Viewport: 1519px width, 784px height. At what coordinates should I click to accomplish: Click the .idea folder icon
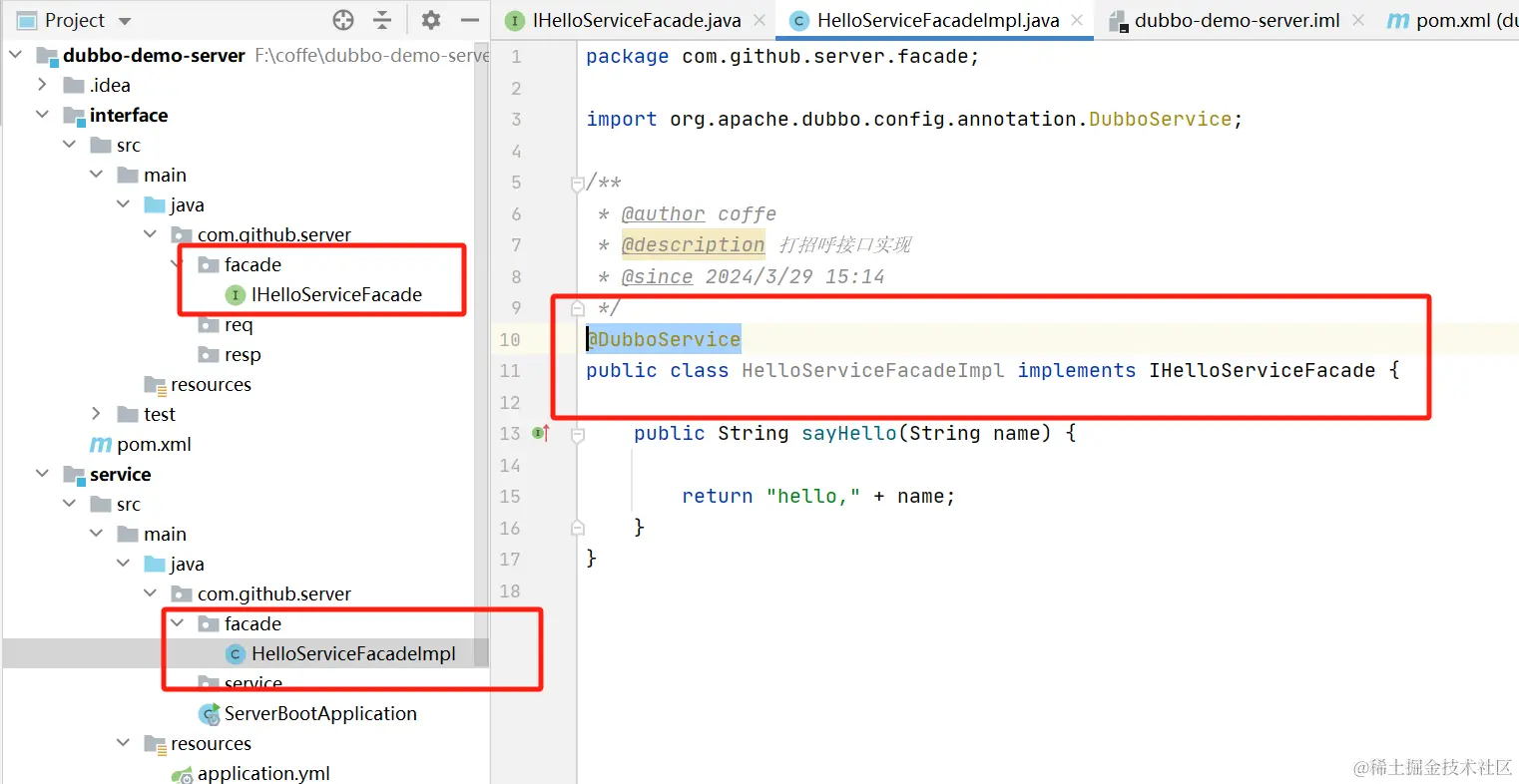74,85
